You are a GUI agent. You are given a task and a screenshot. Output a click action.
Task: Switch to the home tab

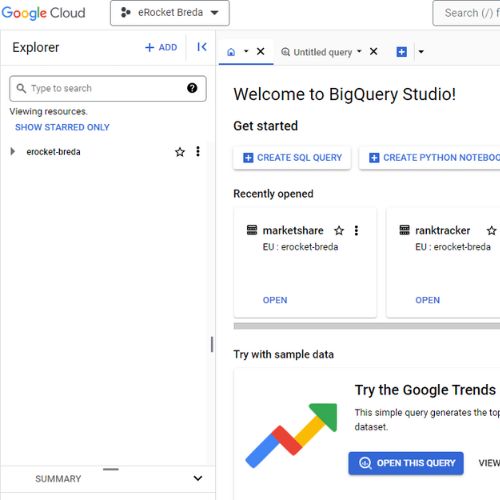(x=231, y=52)
